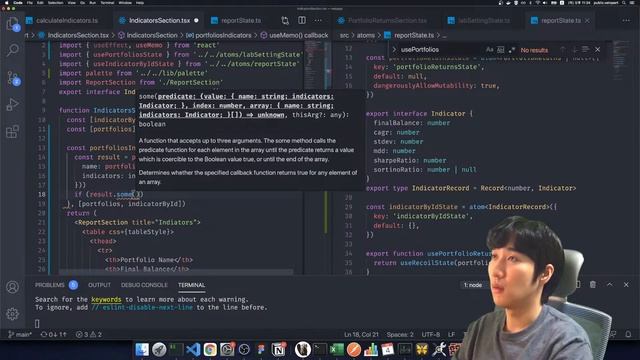640x360 pixels.
Task: Close the bottom panel
Action: (x=626, y=284)
